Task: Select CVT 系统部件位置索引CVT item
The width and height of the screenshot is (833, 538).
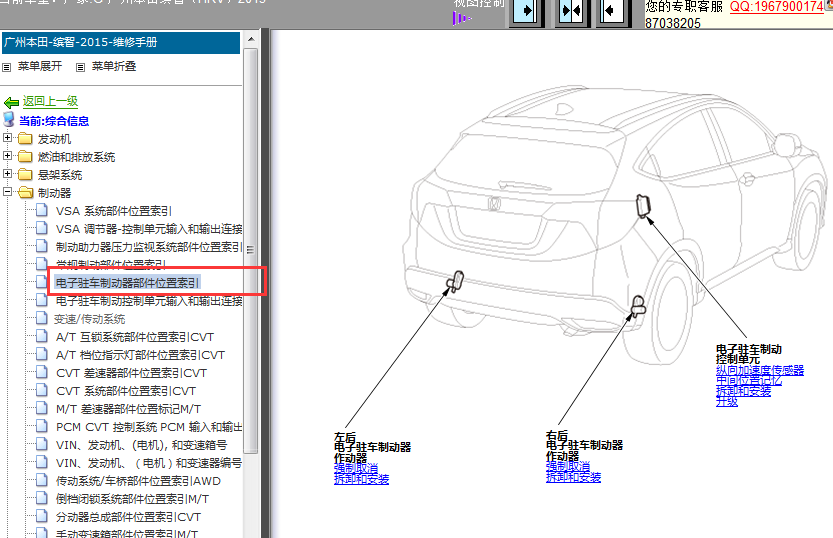Action: click(126, 391)
